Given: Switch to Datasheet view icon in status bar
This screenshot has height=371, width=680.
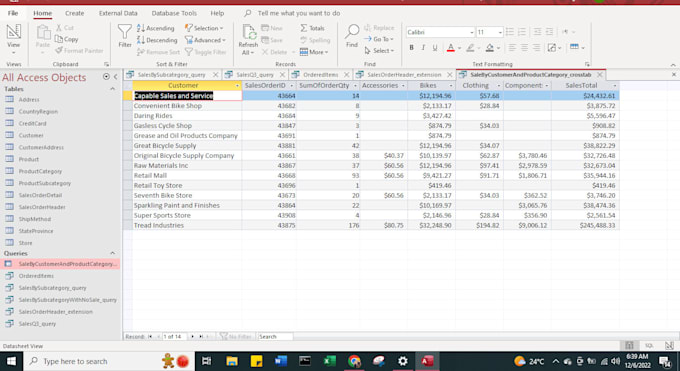Looking at the screenshot, I should click(629, 345).
